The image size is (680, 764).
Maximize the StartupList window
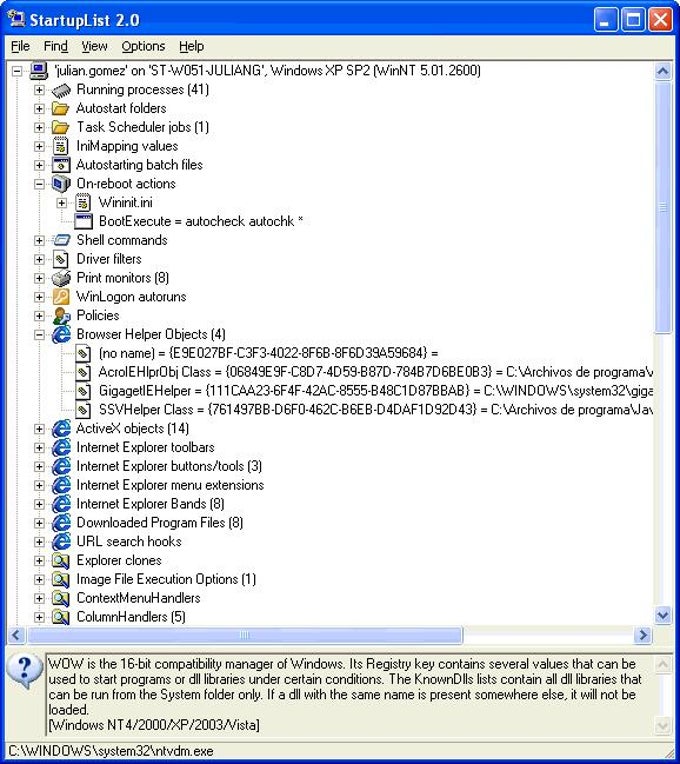[633, 20]
